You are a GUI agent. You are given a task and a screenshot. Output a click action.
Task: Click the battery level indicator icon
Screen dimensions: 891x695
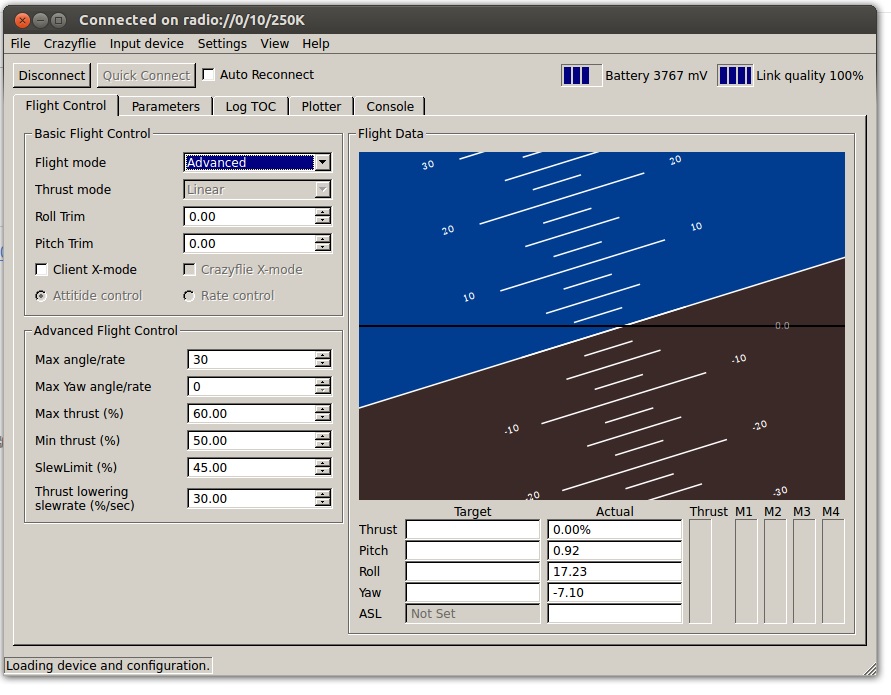coord(581,76)
